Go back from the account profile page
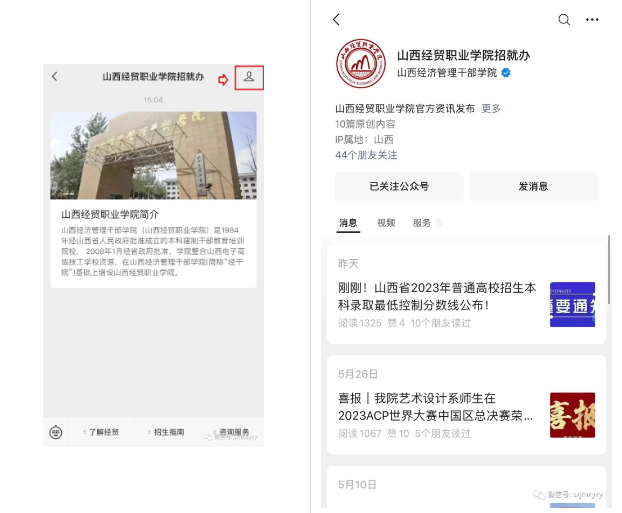Viewport: 622px width, 513px height. (336, 19)
